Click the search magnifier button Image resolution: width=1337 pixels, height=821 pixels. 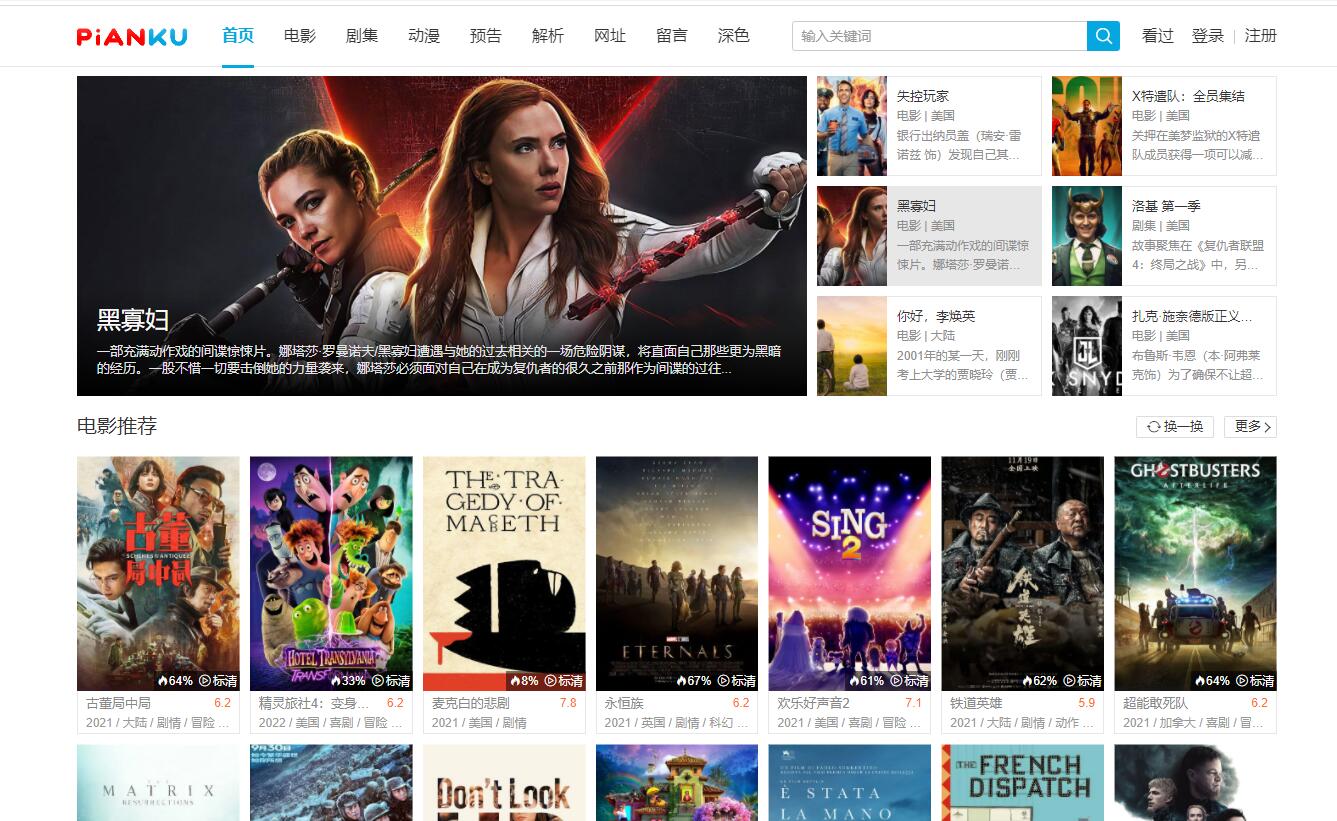pyautogui.click(x=1103, y=36)
